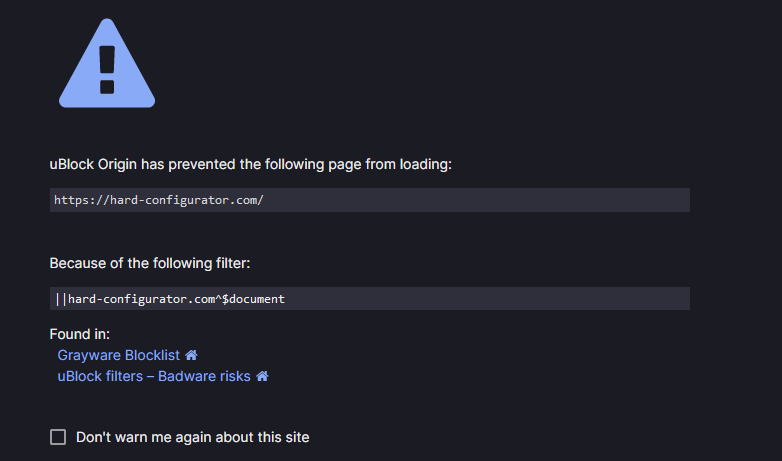This screenshot has width=782, height=461.
Task: Click the ||hard-configurator.com^$document filter rule text
Action: point(170,299)
